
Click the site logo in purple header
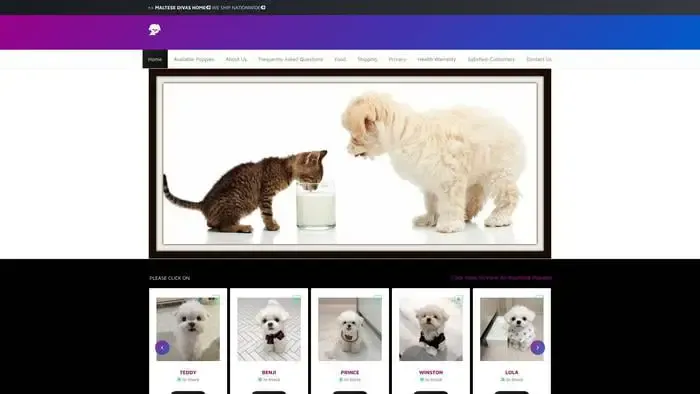click(x=154, y=30)
